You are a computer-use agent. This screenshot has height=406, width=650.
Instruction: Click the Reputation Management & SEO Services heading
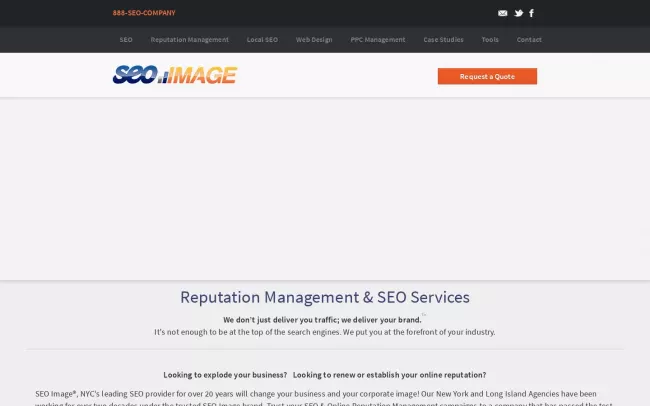[325, 297]
